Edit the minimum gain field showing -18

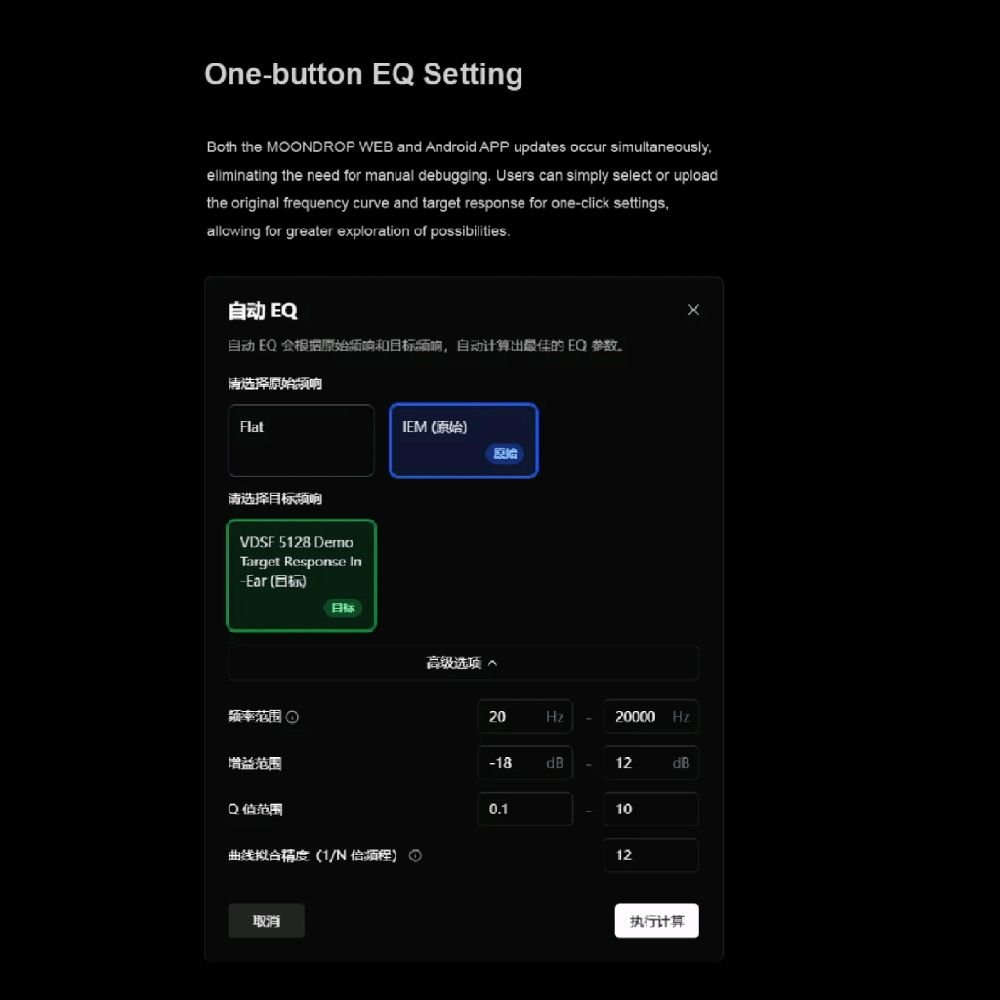pyautogui.click(x=525, y=763)
